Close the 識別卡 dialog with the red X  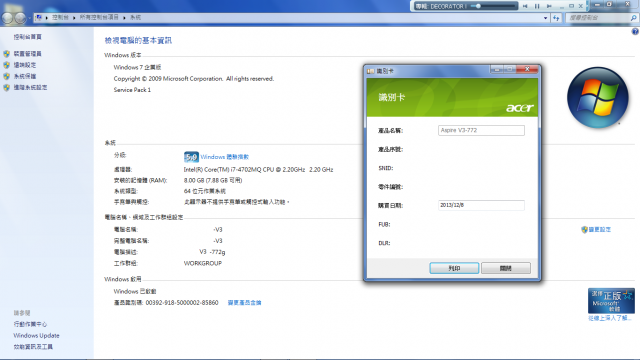click(527, 69)
